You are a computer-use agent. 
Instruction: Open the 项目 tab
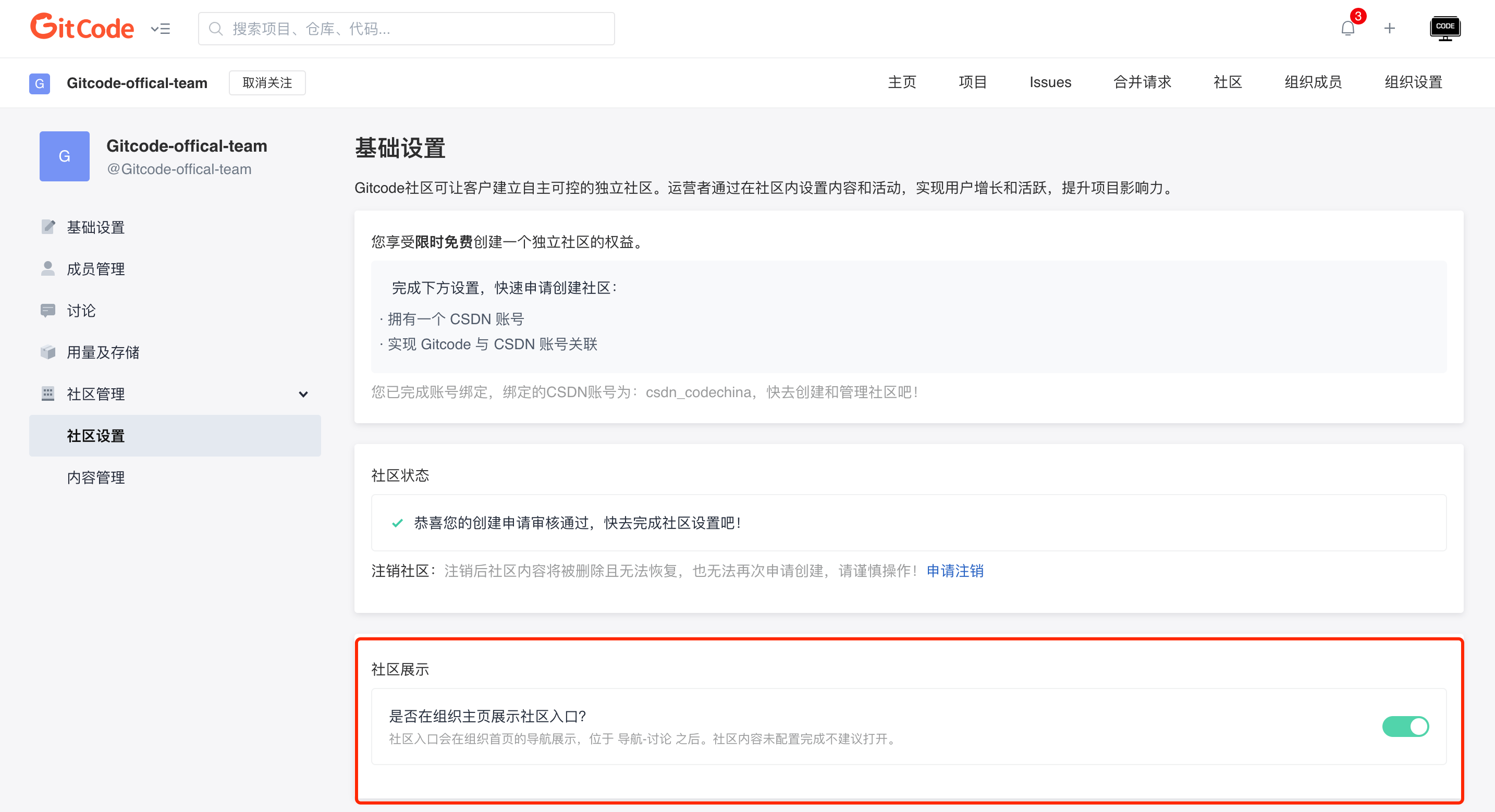pyautogui.click(x=973, y=82)
